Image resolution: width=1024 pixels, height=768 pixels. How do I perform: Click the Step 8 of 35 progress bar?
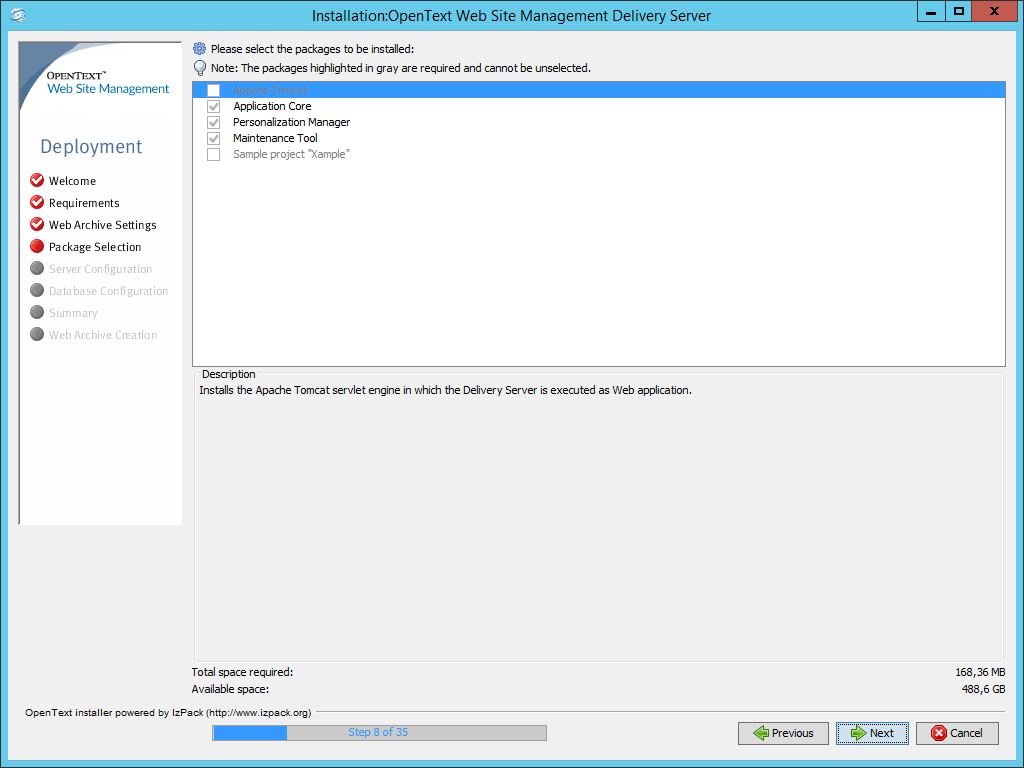tap(379, 733)
